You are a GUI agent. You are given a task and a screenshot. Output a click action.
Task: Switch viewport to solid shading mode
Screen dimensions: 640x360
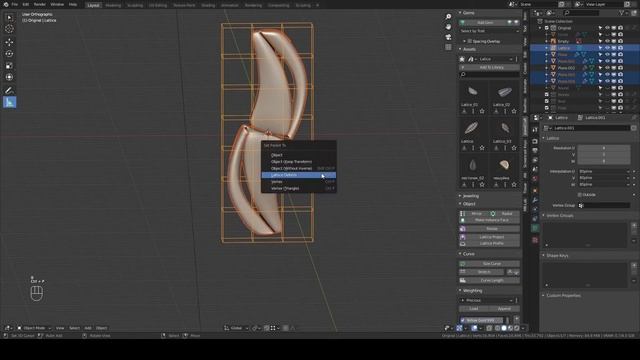tap(504, 328)
